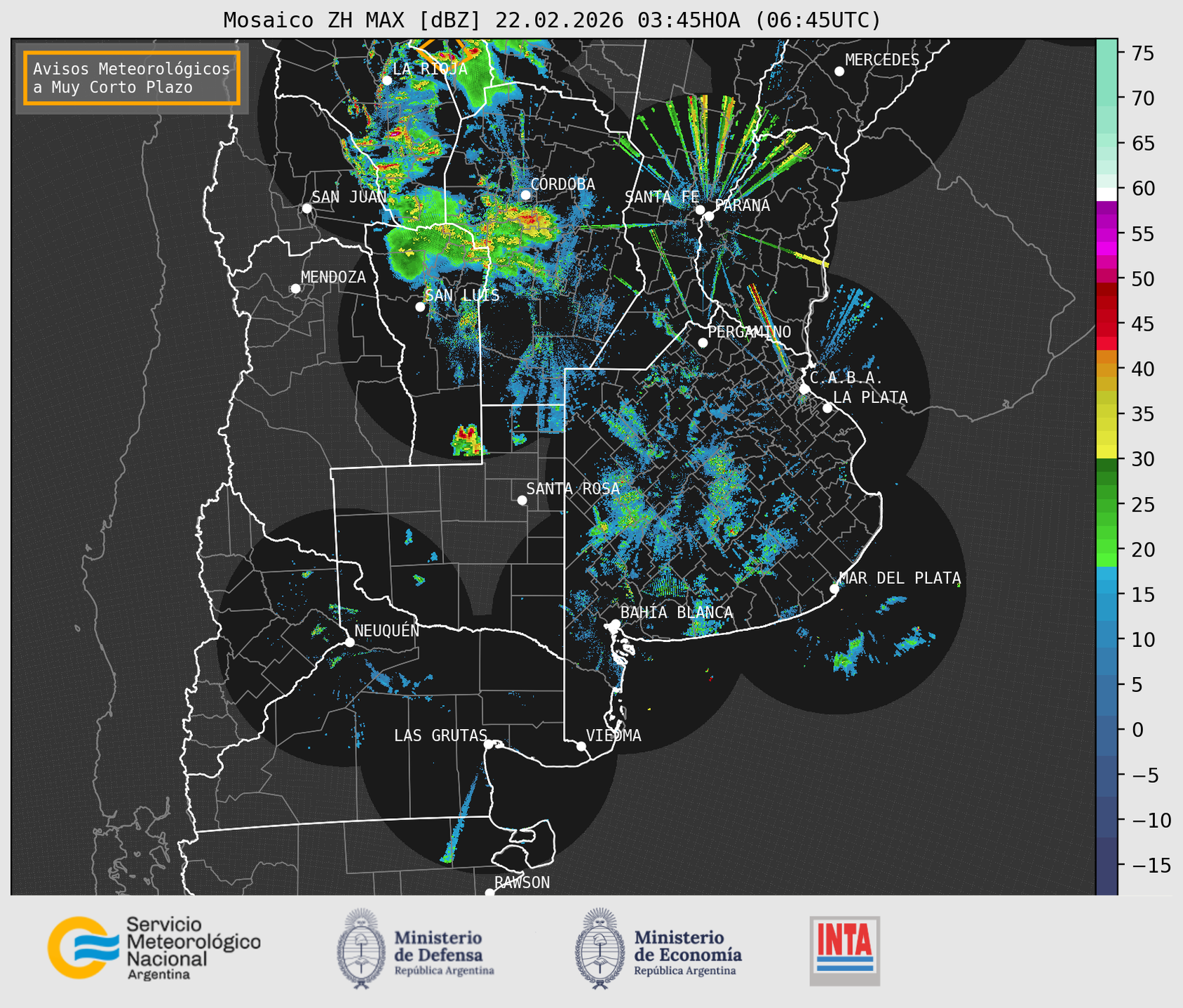The width and height of the screenshot is (1183, 1008).
Task: Select the SANTA FE map label
Action: (662, 197)
